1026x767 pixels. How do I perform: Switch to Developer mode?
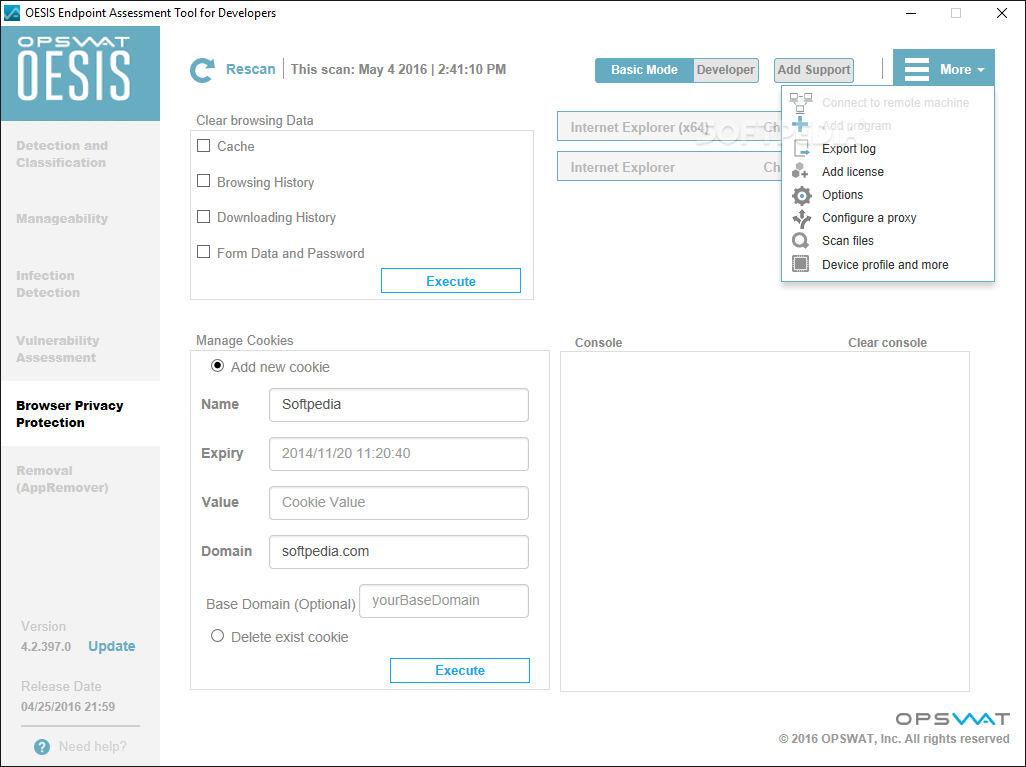pyautogui.click(x=726, y=70)
